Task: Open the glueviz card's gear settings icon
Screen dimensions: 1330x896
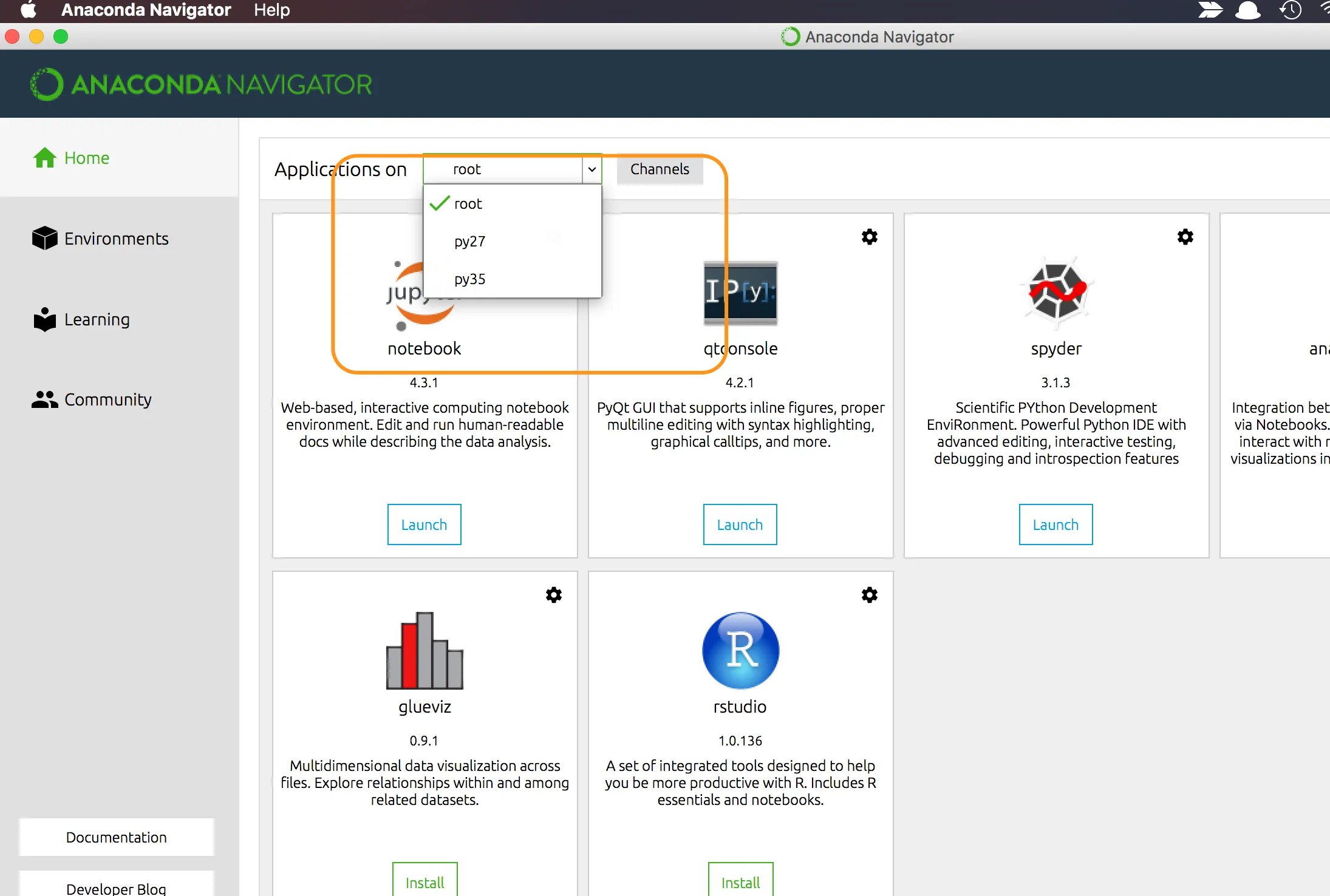Action: 554,595
